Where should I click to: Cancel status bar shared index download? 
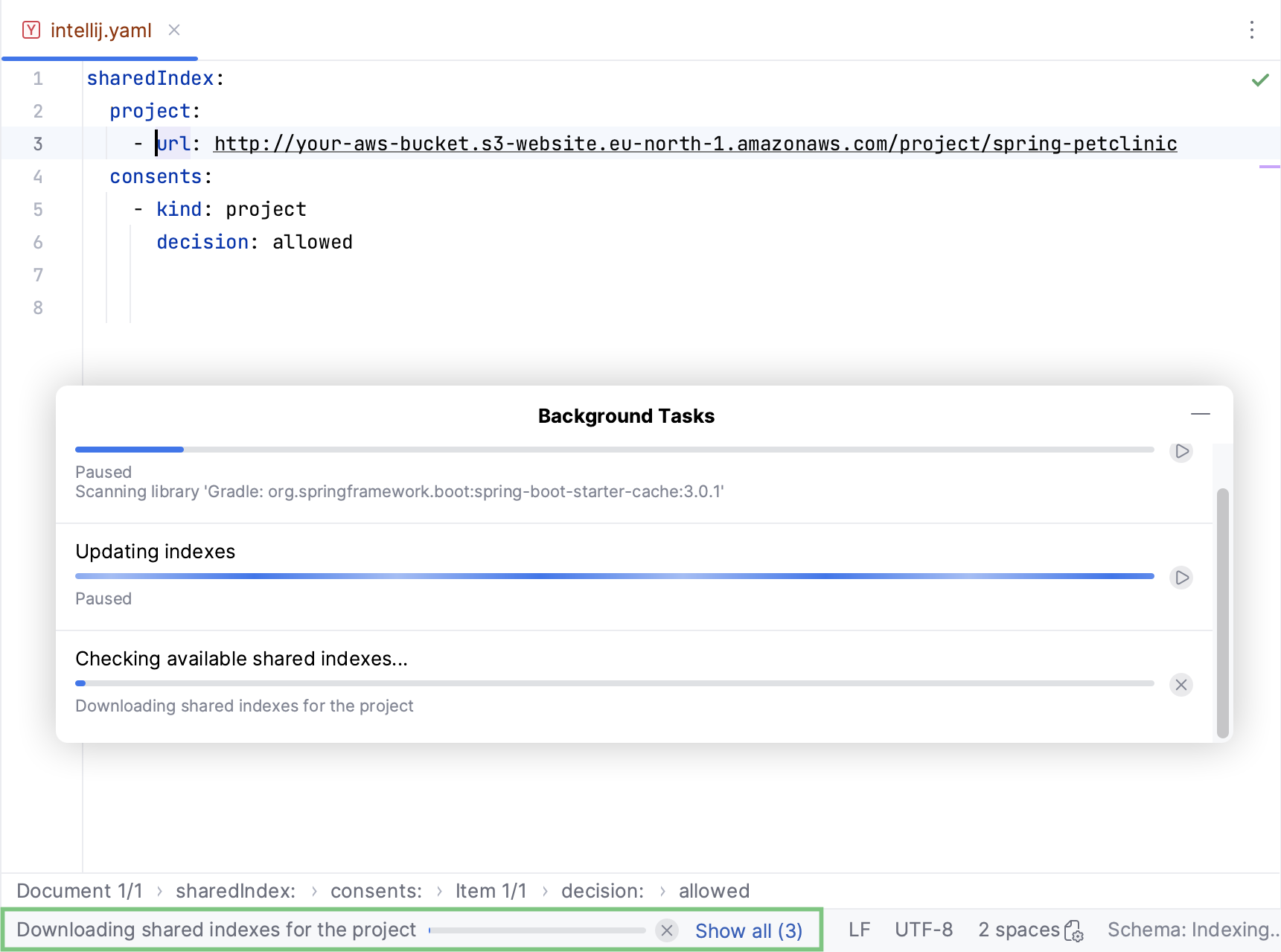pyautogui.click(x=667, y=930)
